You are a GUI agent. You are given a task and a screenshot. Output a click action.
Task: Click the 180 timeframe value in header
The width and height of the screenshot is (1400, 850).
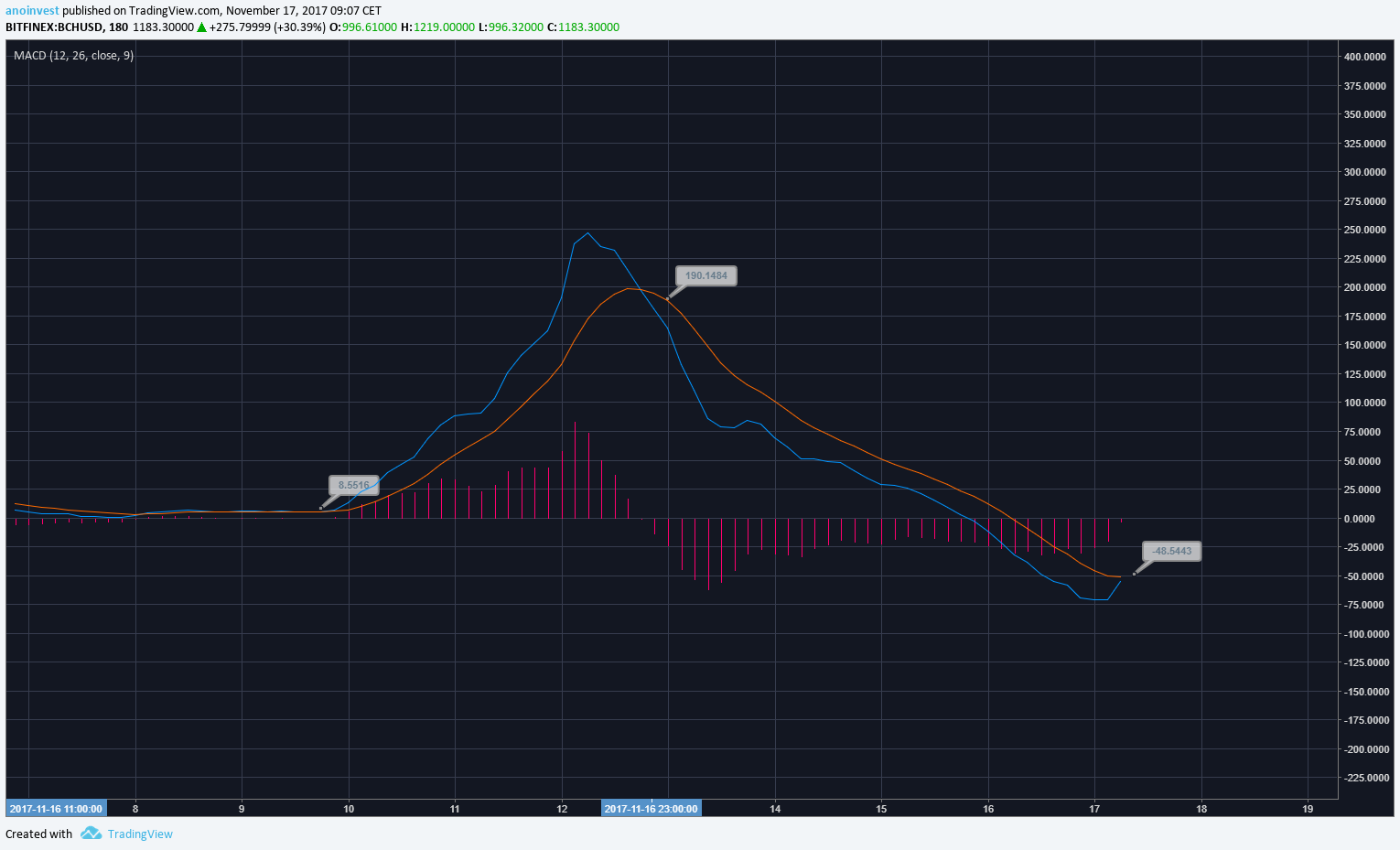(x=118, y=27)
